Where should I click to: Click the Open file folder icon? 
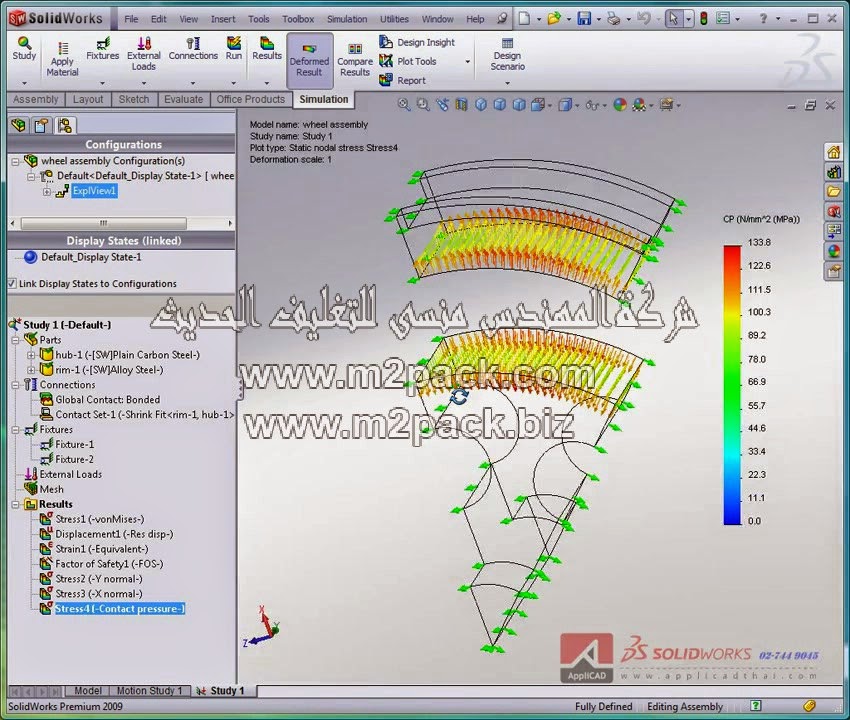click(x=553, y=19)
